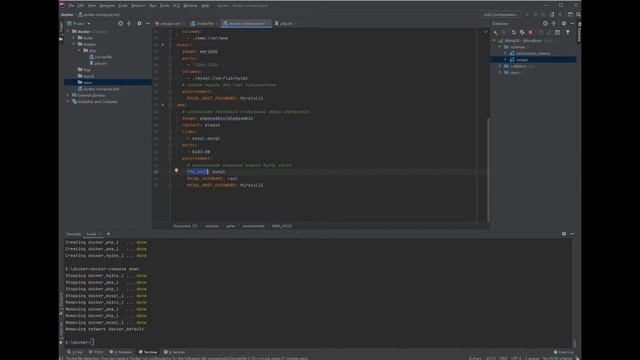
Task: Click the table editor icon in Database toolbar
Action: (558, 32)
